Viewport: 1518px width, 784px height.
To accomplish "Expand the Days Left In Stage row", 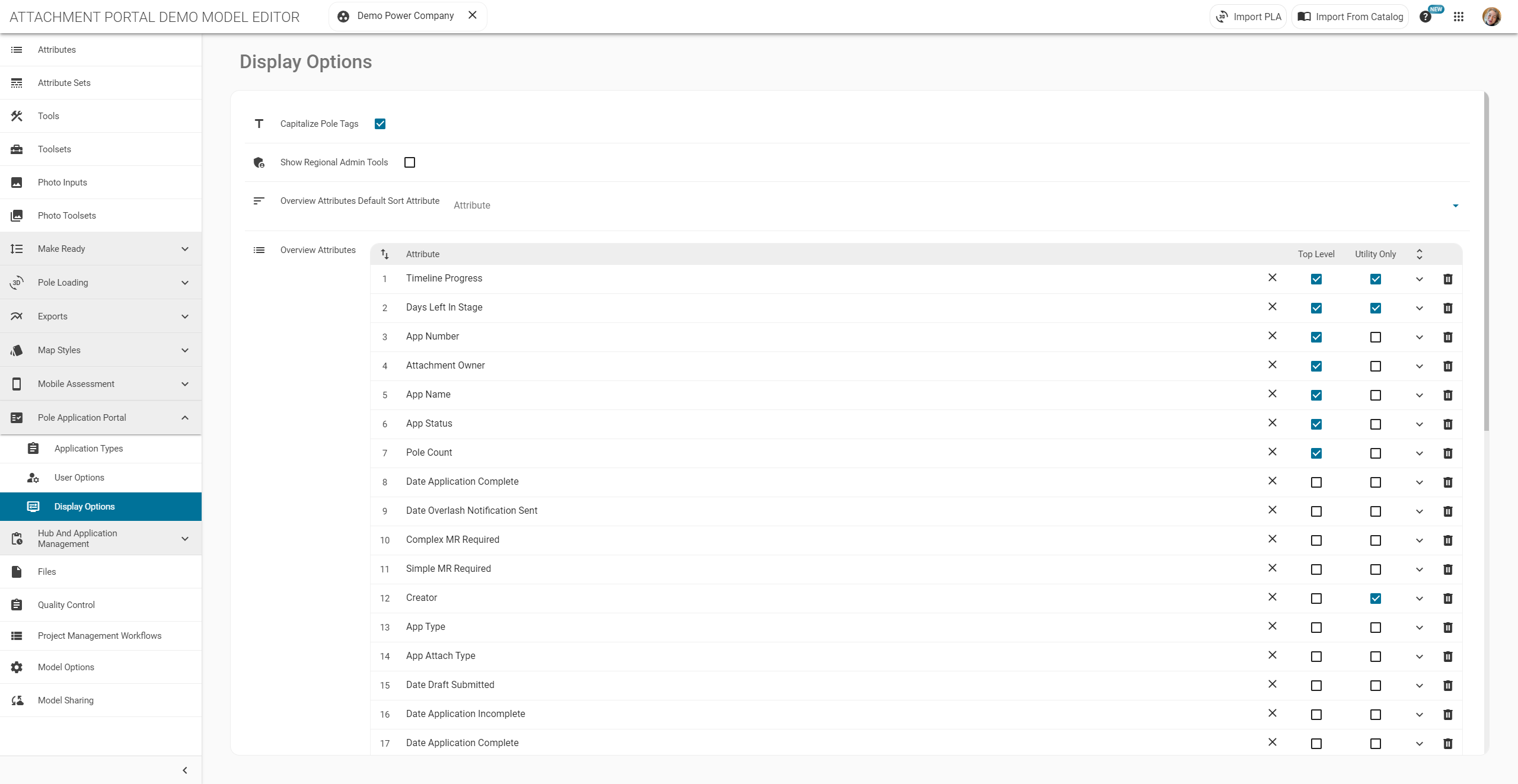I will point(1419,308).
